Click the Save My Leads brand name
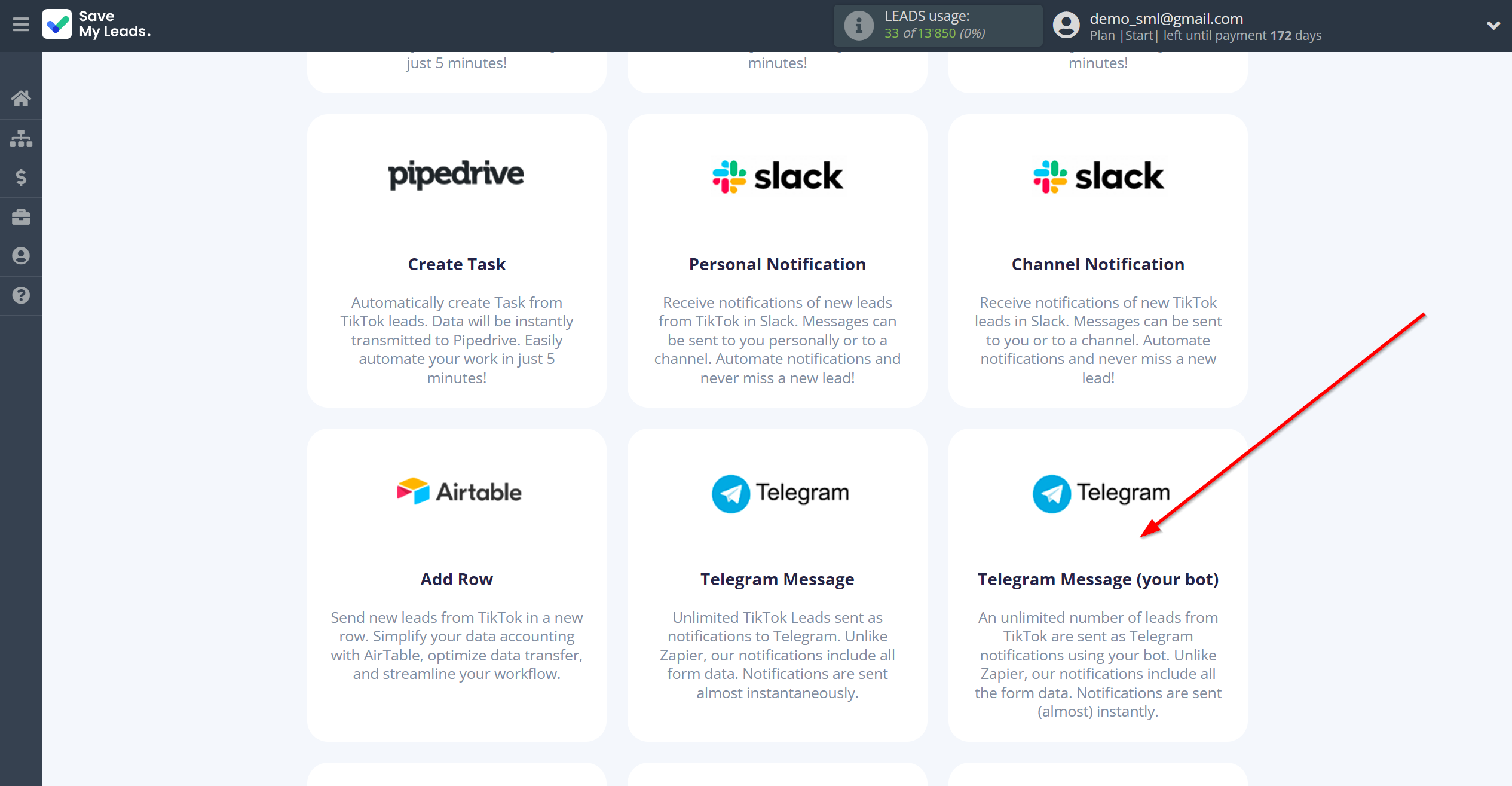 [115, 24]
